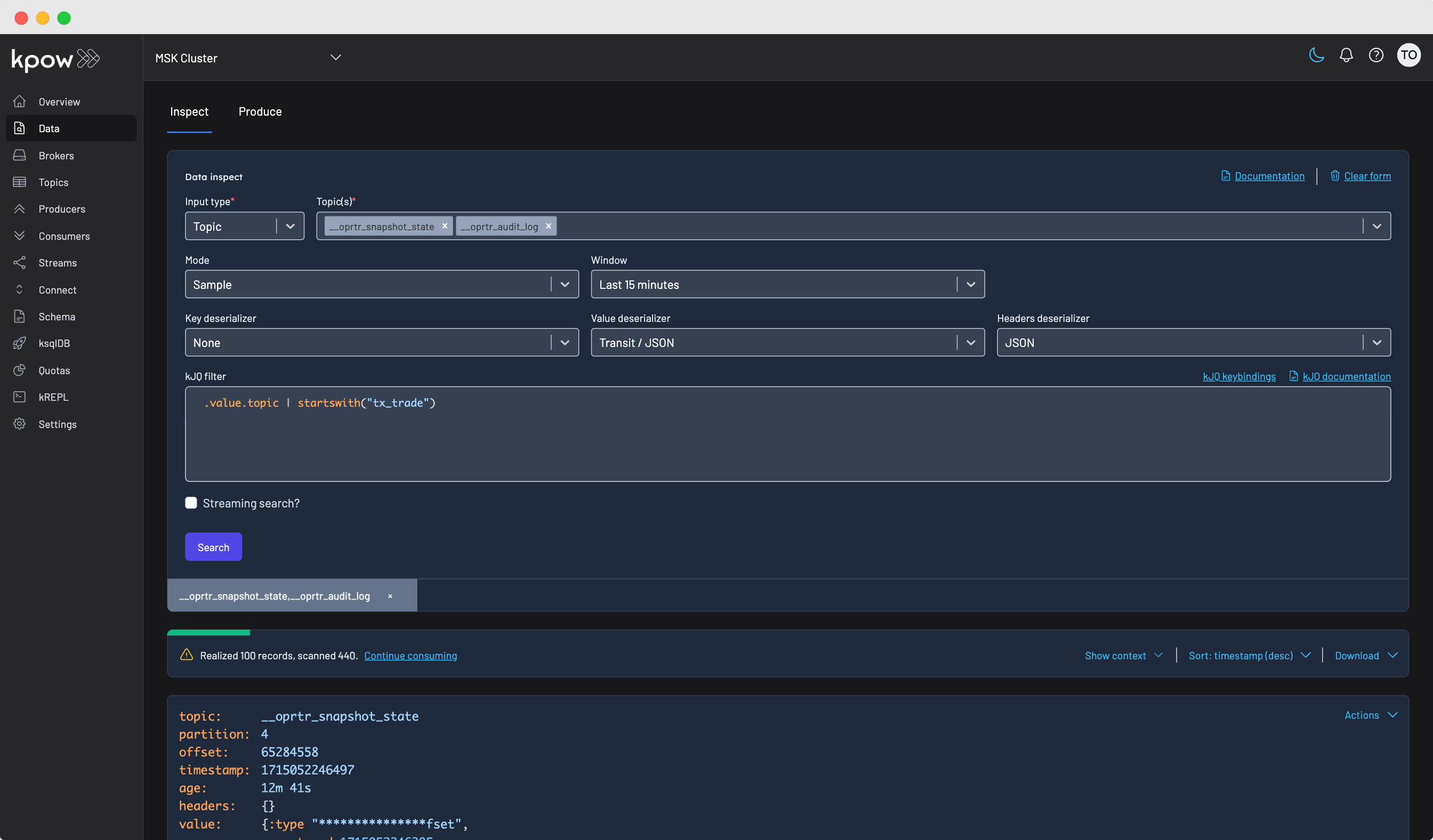Click the Search button

point(213,546)
